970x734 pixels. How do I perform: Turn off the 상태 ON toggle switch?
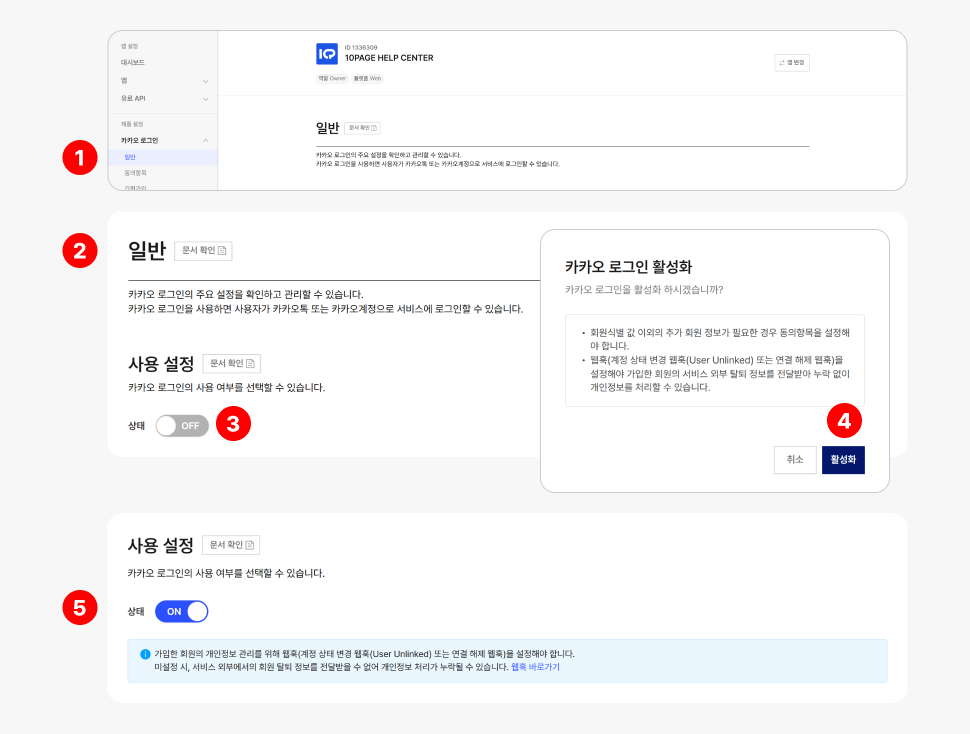(x=182, y=611)
